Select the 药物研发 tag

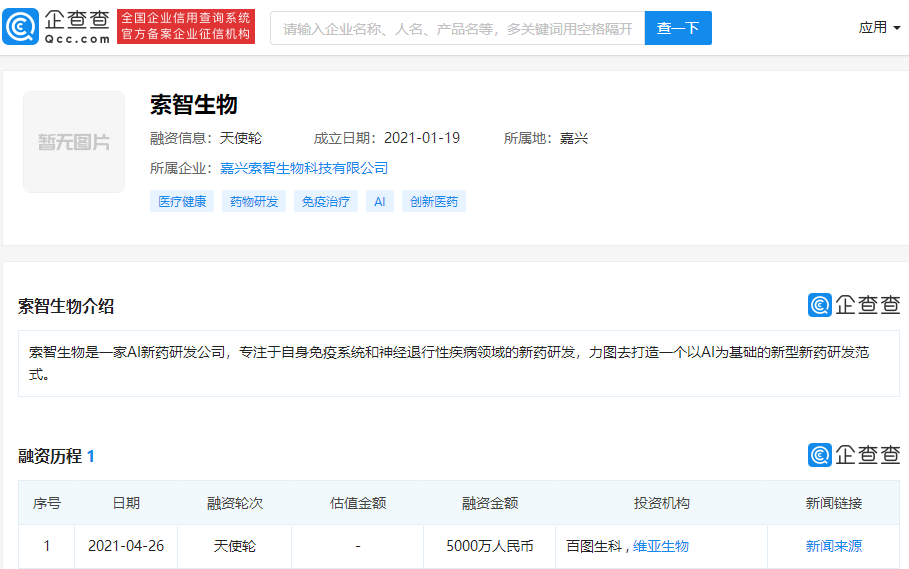tap(254, 201)
